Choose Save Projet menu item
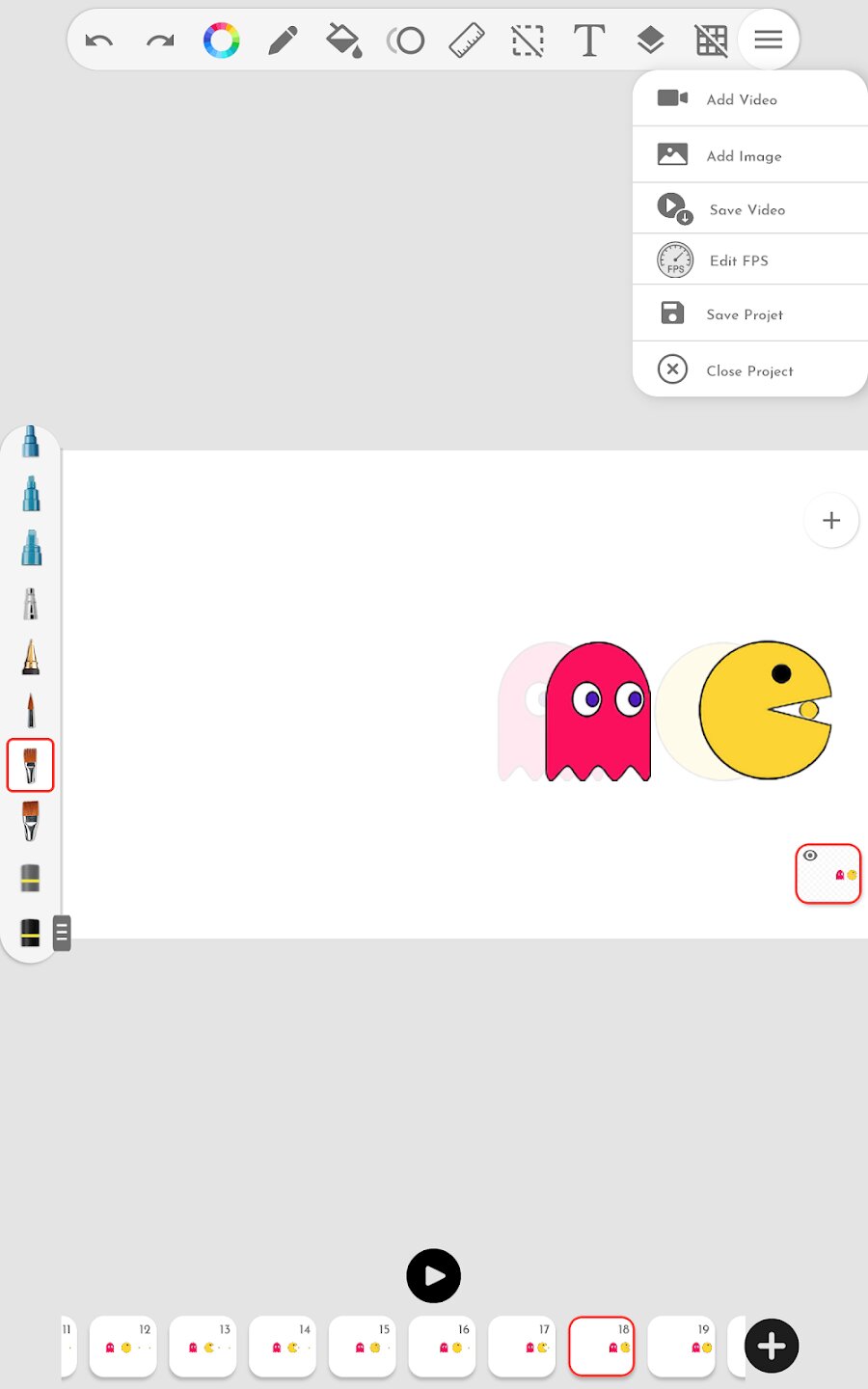This screenshot has width=868, height=1389. point(750,314)
